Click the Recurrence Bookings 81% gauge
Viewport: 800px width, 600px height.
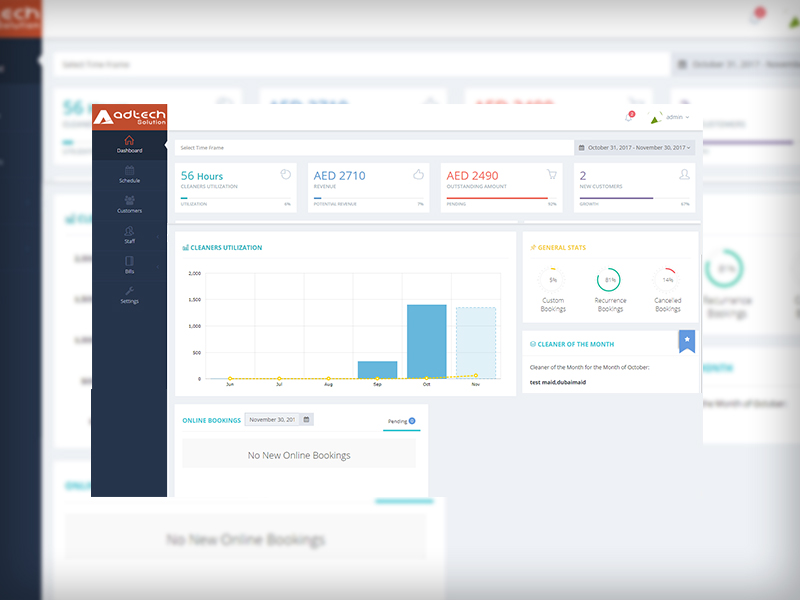click(x=609, y=280)
